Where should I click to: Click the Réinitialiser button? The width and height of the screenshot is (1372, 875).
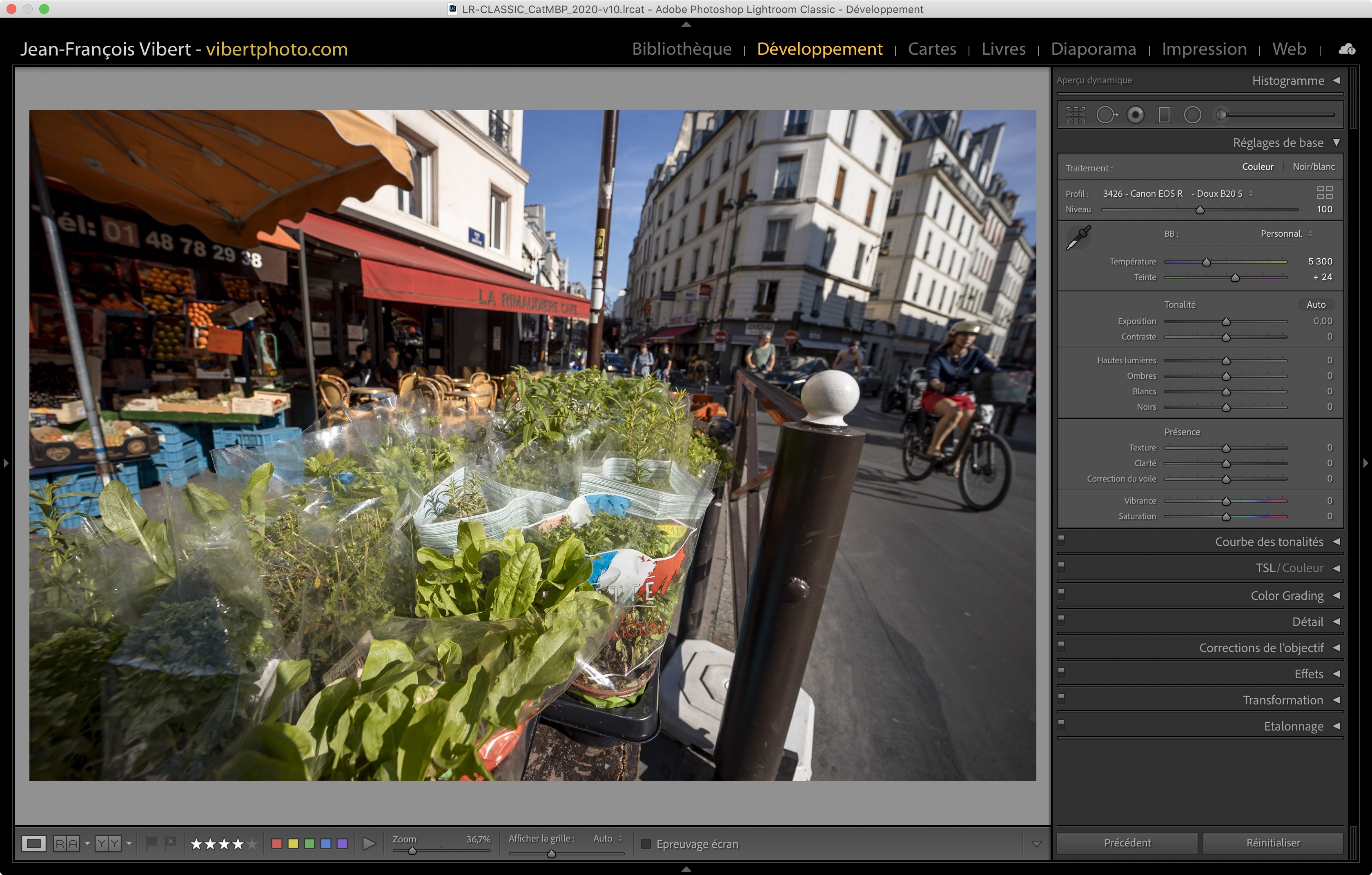(1273, 842)
